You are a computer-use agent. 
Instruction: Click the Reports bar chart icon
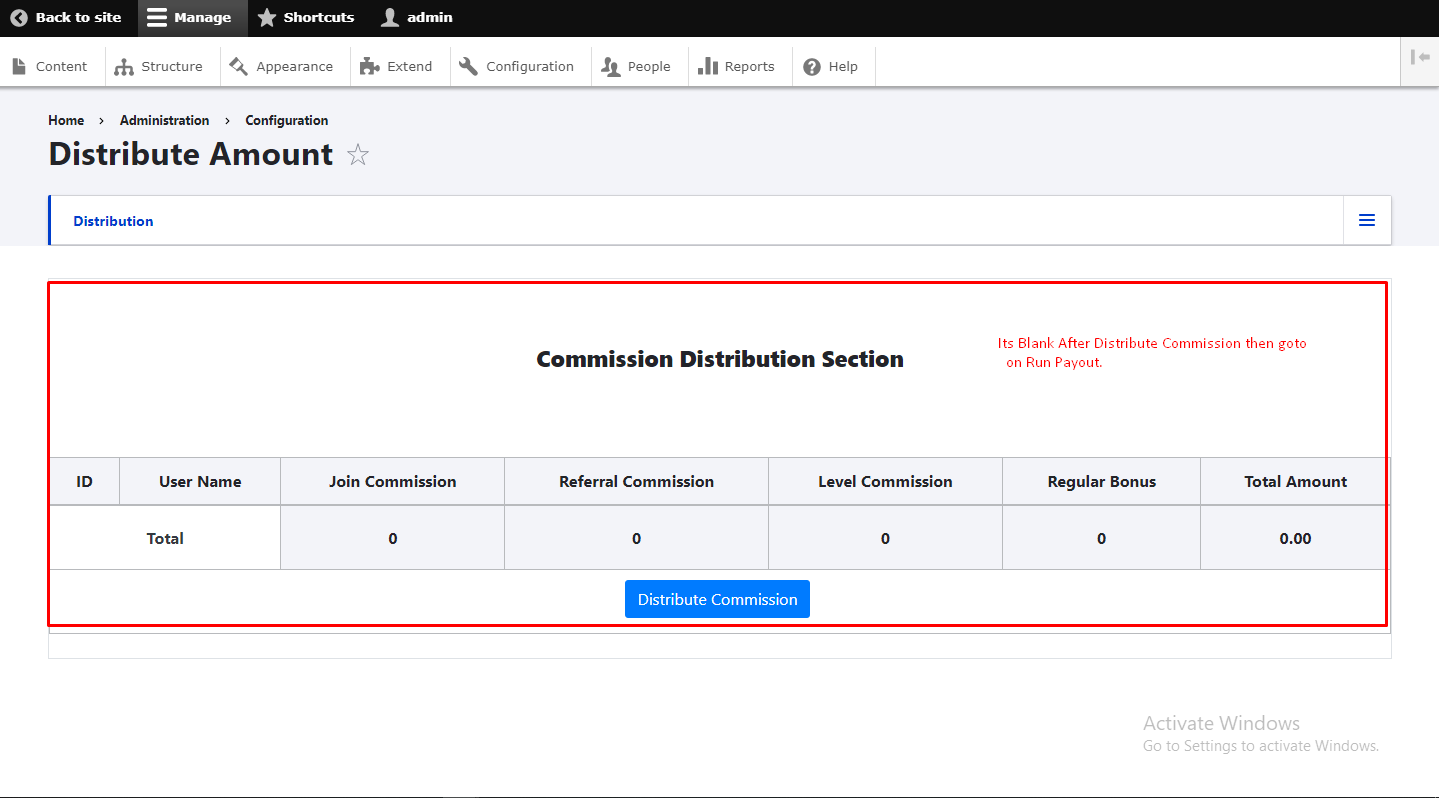708,67
